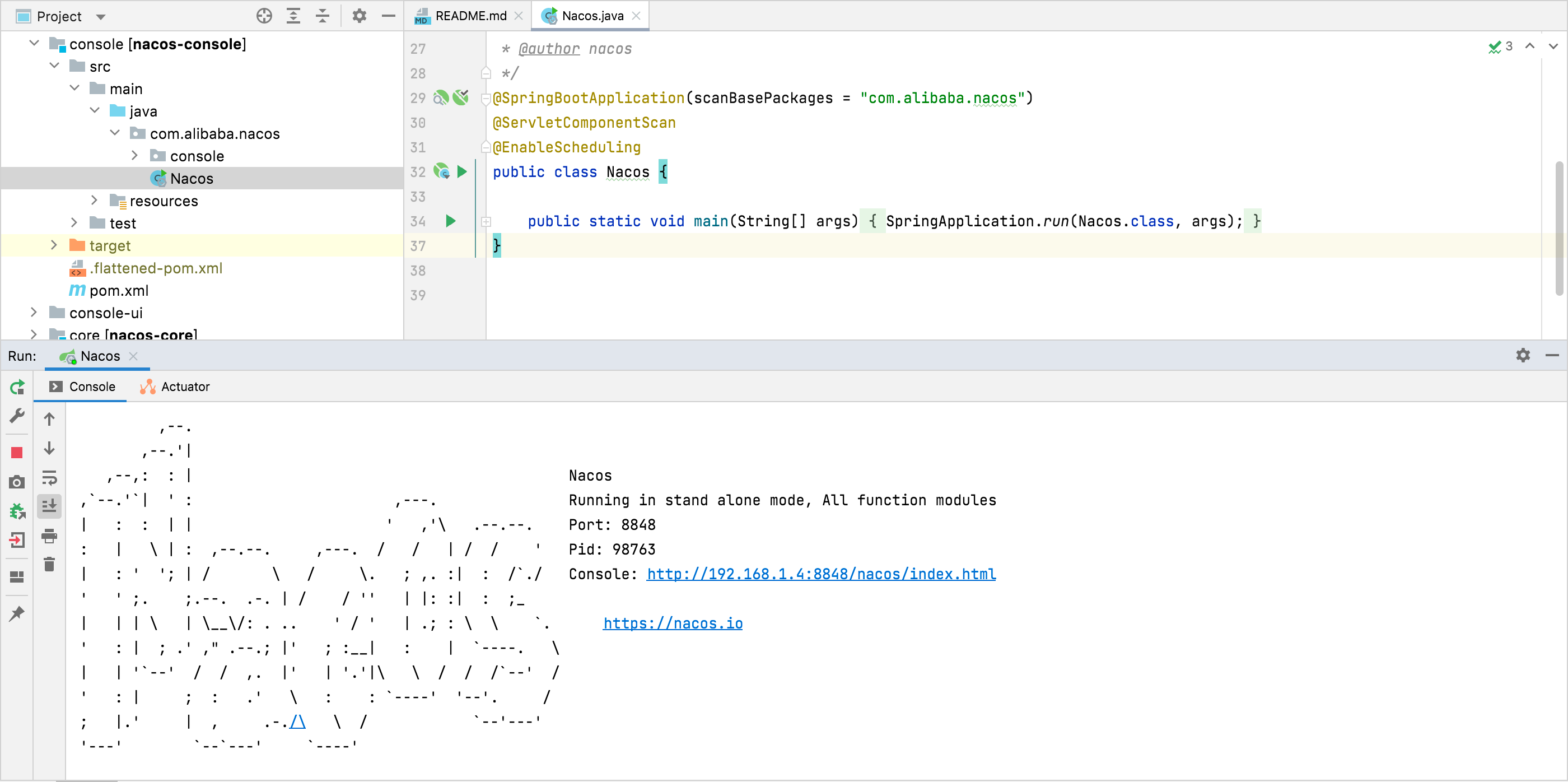Collapse the main folder
The width and height of the screenshot is (1568, 782).
74,89
